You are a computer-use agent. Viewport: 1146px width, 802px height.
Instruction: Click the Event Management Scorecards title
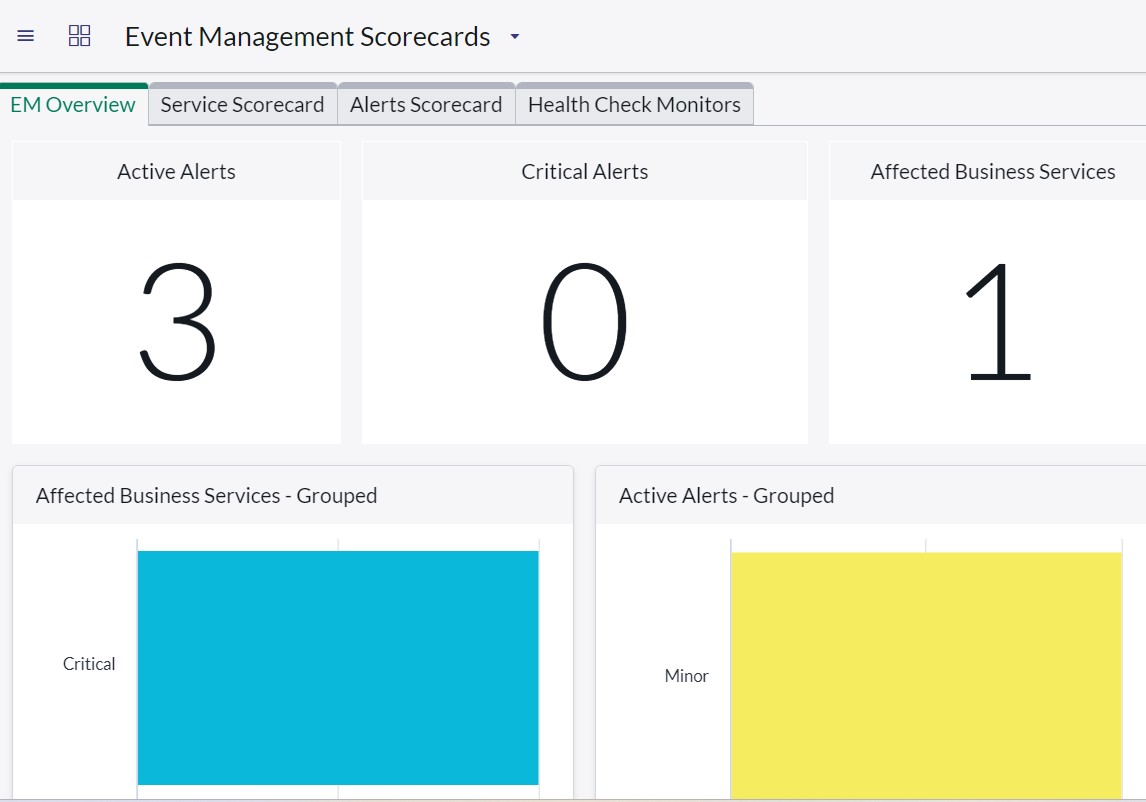click(x=307, y=36)
